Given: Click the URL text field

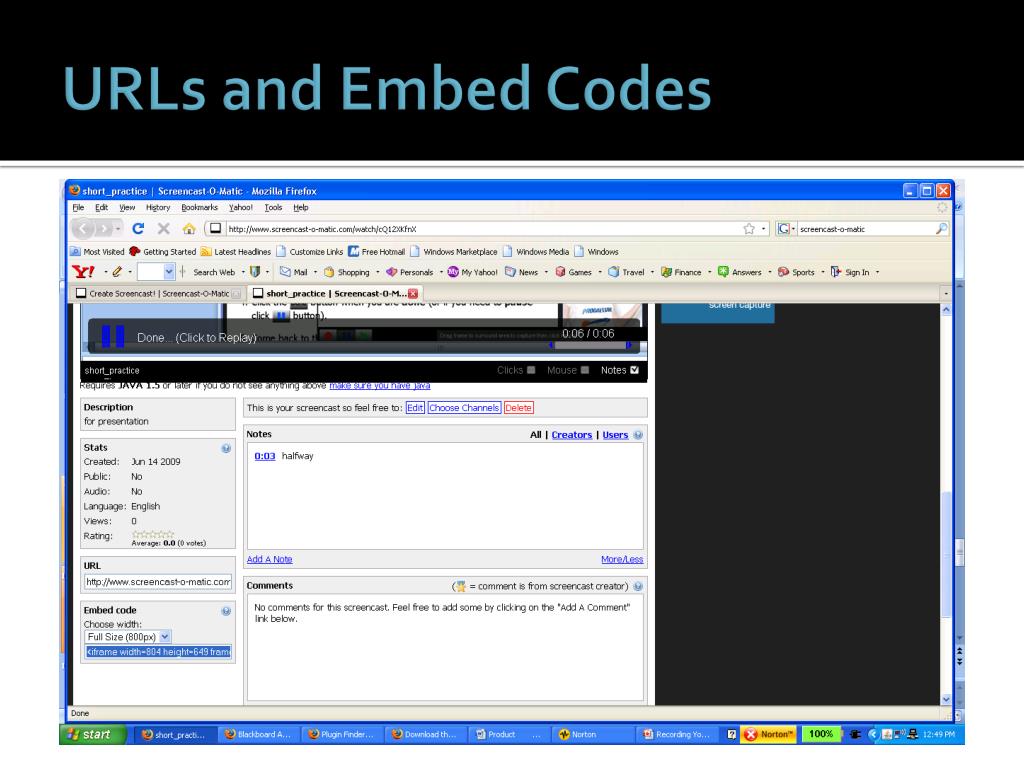Looking at the screenshot, I should click(158, 582).
